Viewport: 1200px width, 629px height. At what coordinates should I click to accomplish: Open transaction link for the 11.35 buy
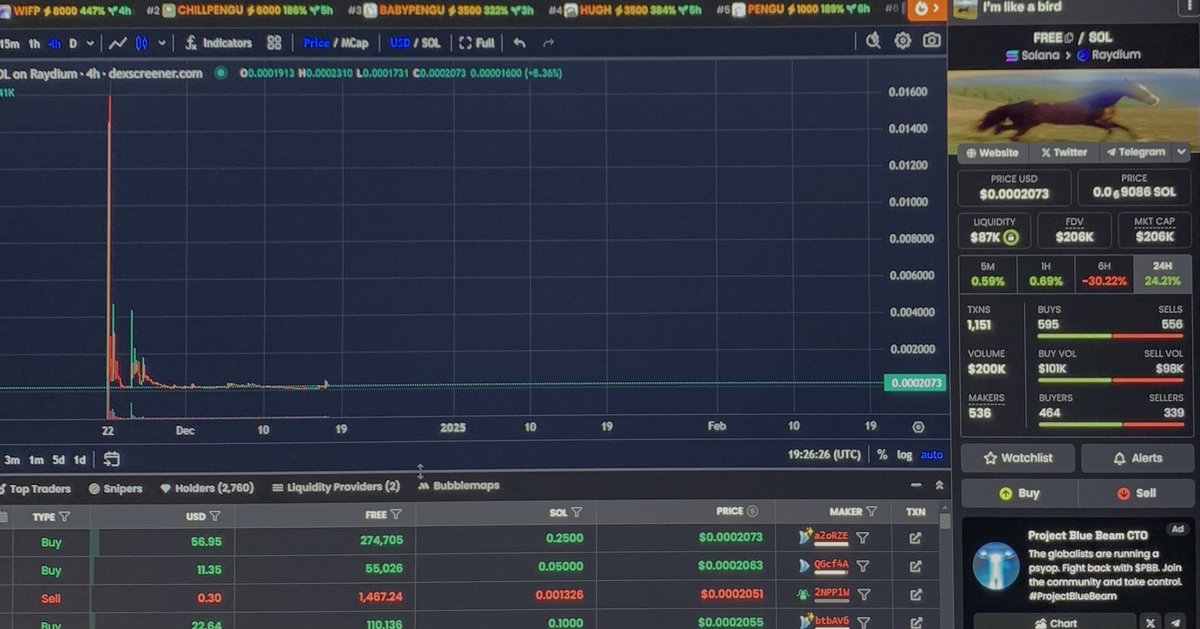tap(915, 566)
